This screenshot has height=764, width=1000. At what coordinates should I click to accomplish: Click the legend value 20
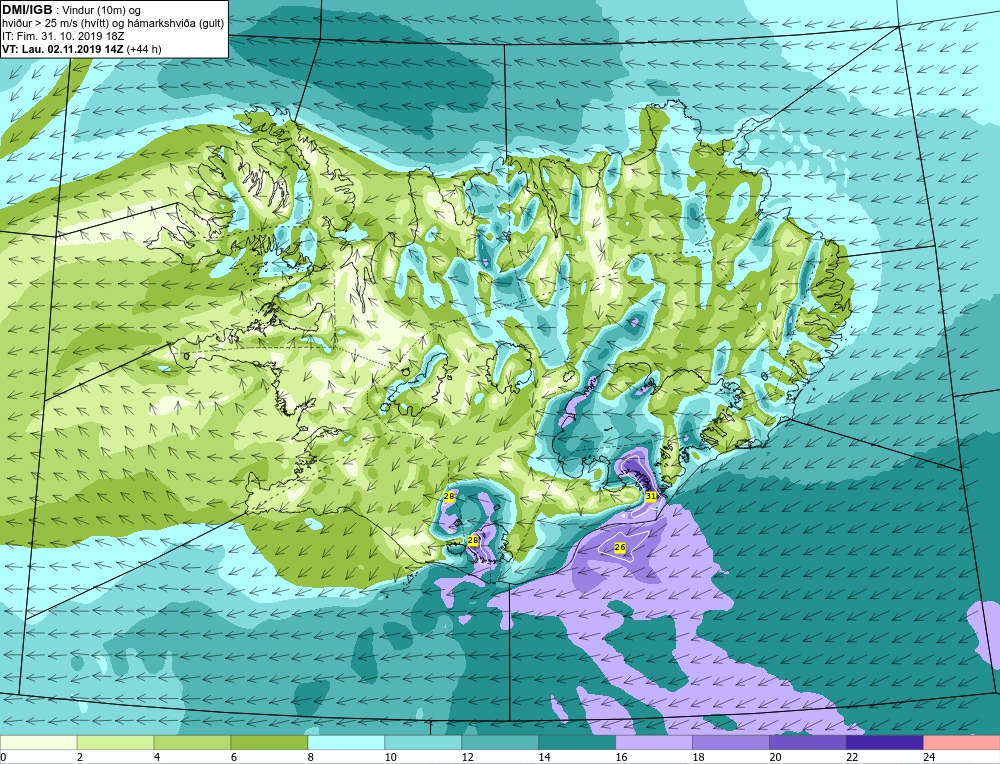click(x=774, y=757)
